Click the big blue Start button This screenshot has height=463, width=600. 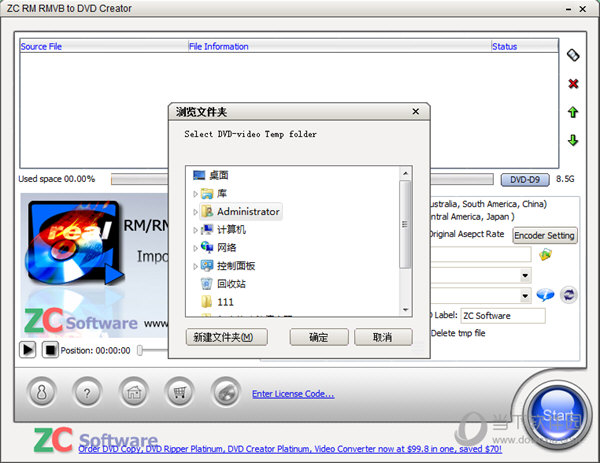click(x=557, y=416)
